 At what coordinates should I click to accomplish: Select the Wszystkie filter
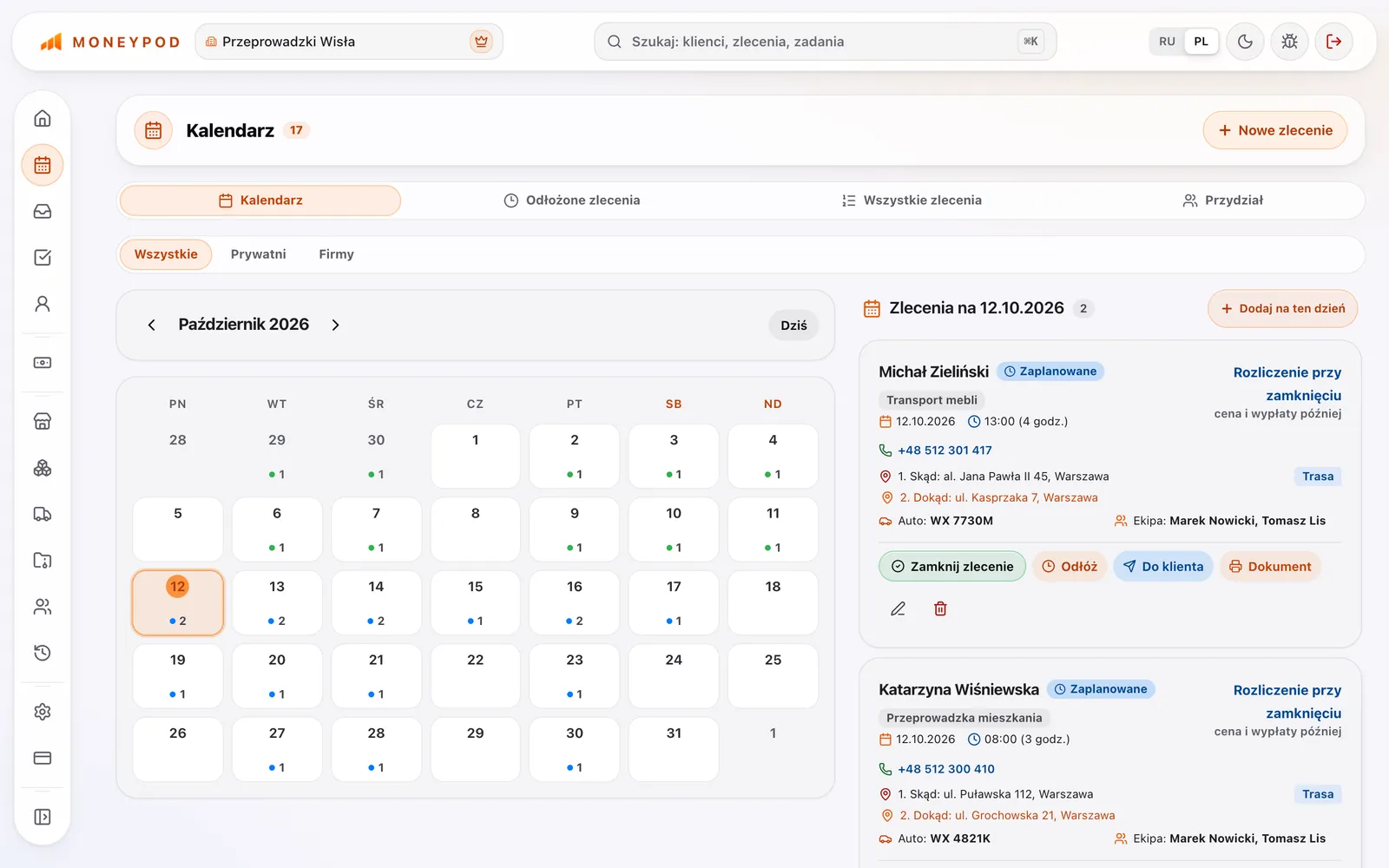point(166,254)
